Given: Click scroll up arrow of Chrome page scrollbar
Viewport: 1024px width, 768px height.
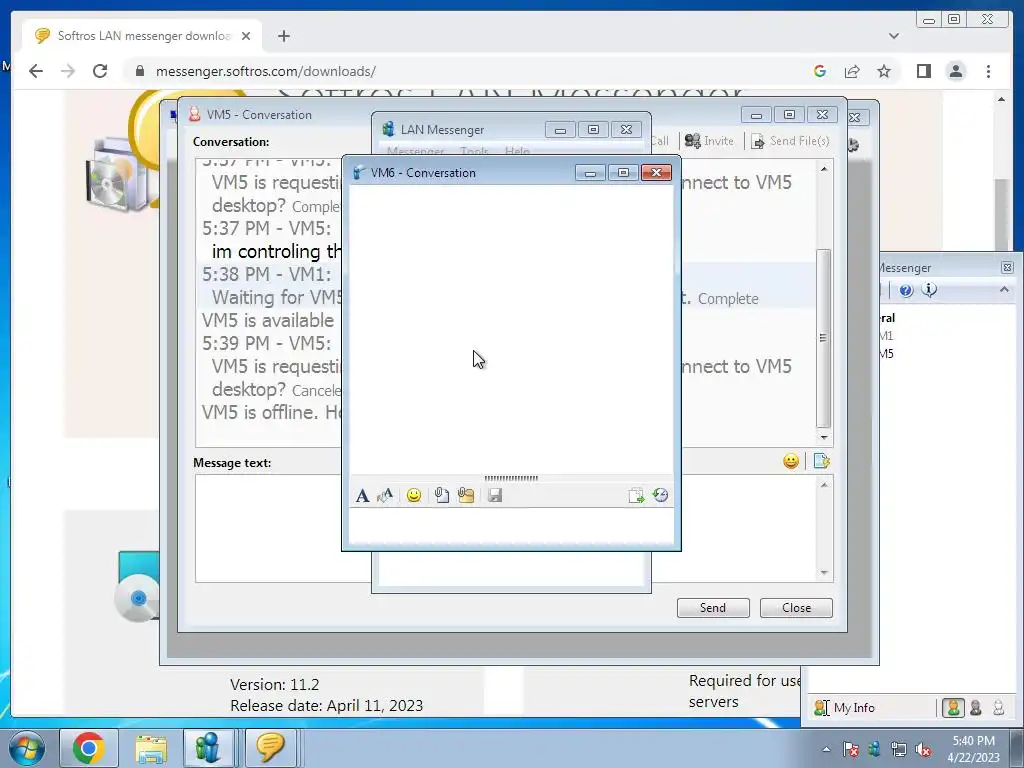Looking at the screenshot, I should [x=1001, y=99].
